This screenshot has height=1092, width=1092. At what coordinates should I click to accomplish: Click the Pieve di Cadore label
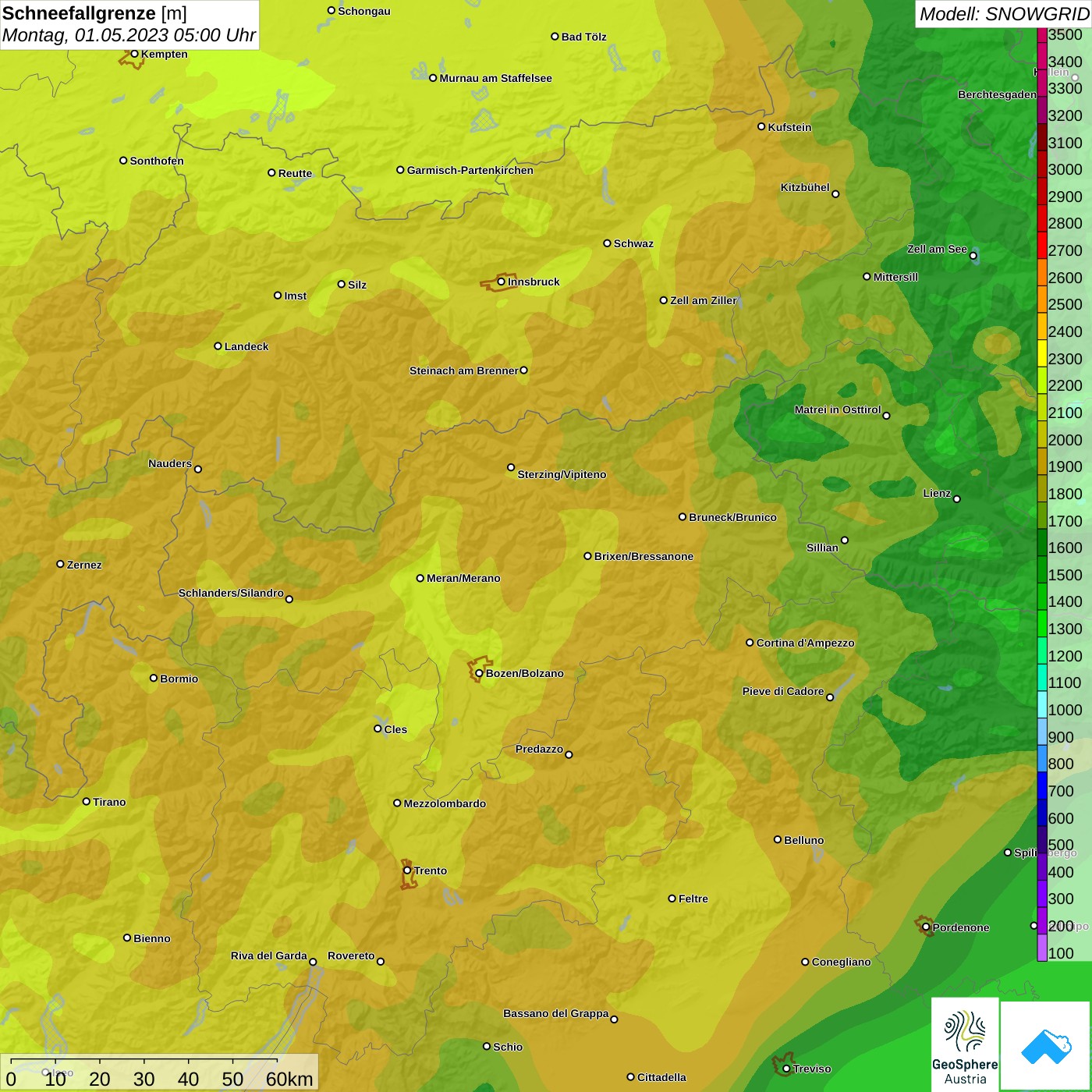point(783,691)
